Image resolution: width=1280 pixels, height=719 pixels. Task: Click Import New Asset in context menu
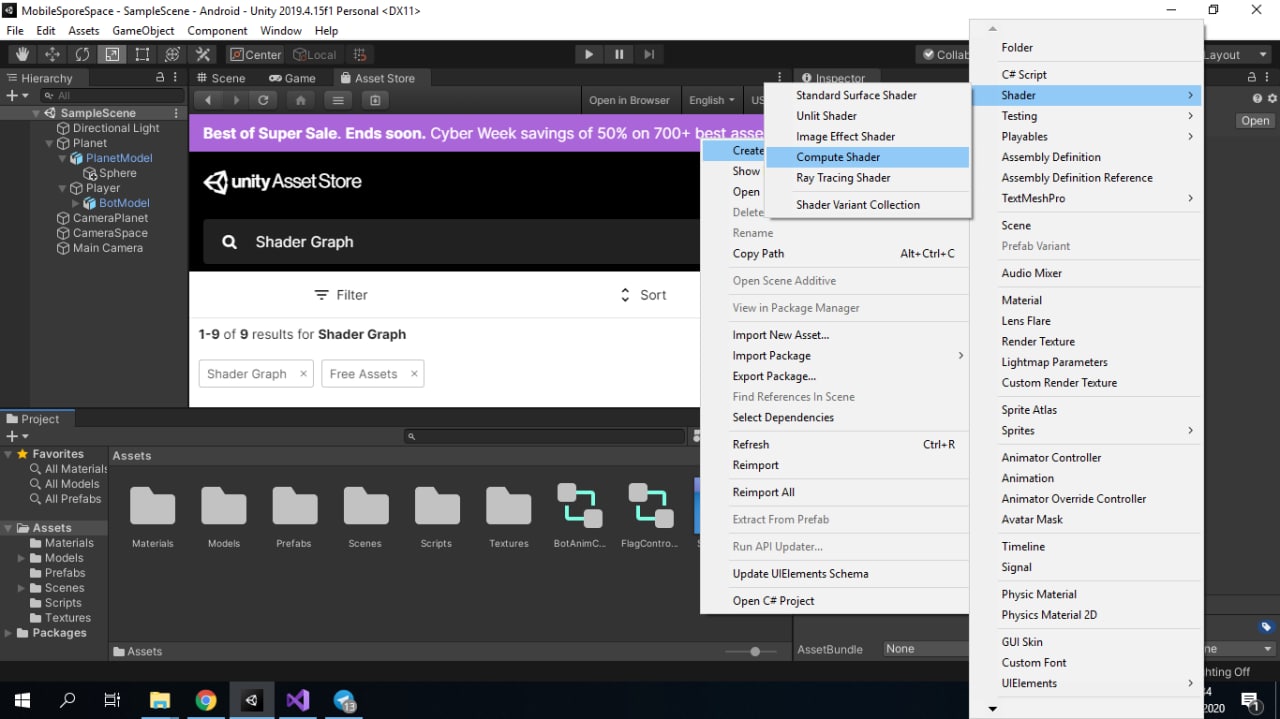[835, 335]
